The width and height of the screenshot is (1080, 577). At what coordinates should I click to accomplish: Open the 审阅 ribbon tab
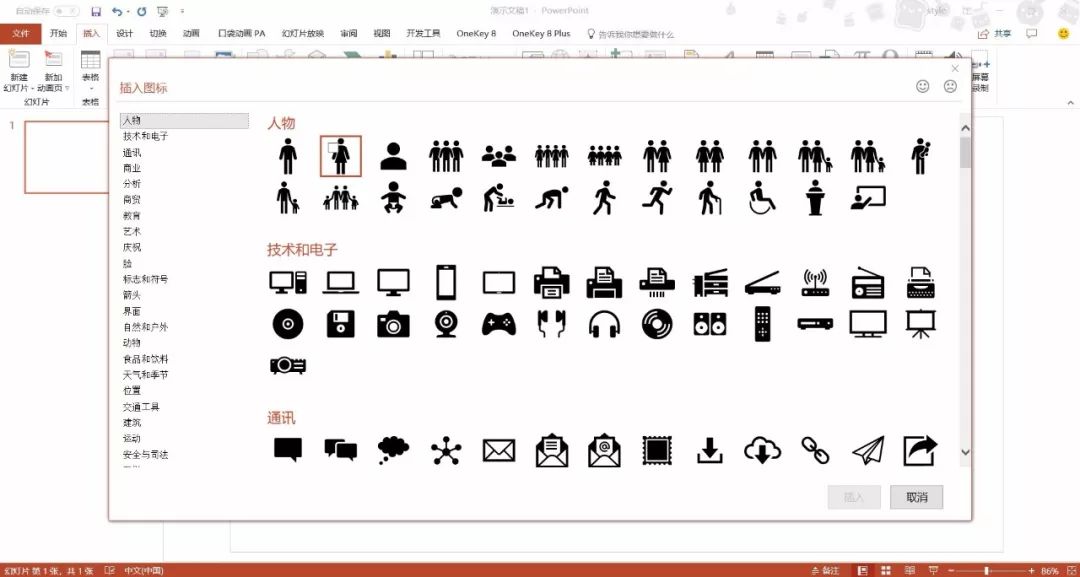348,33
